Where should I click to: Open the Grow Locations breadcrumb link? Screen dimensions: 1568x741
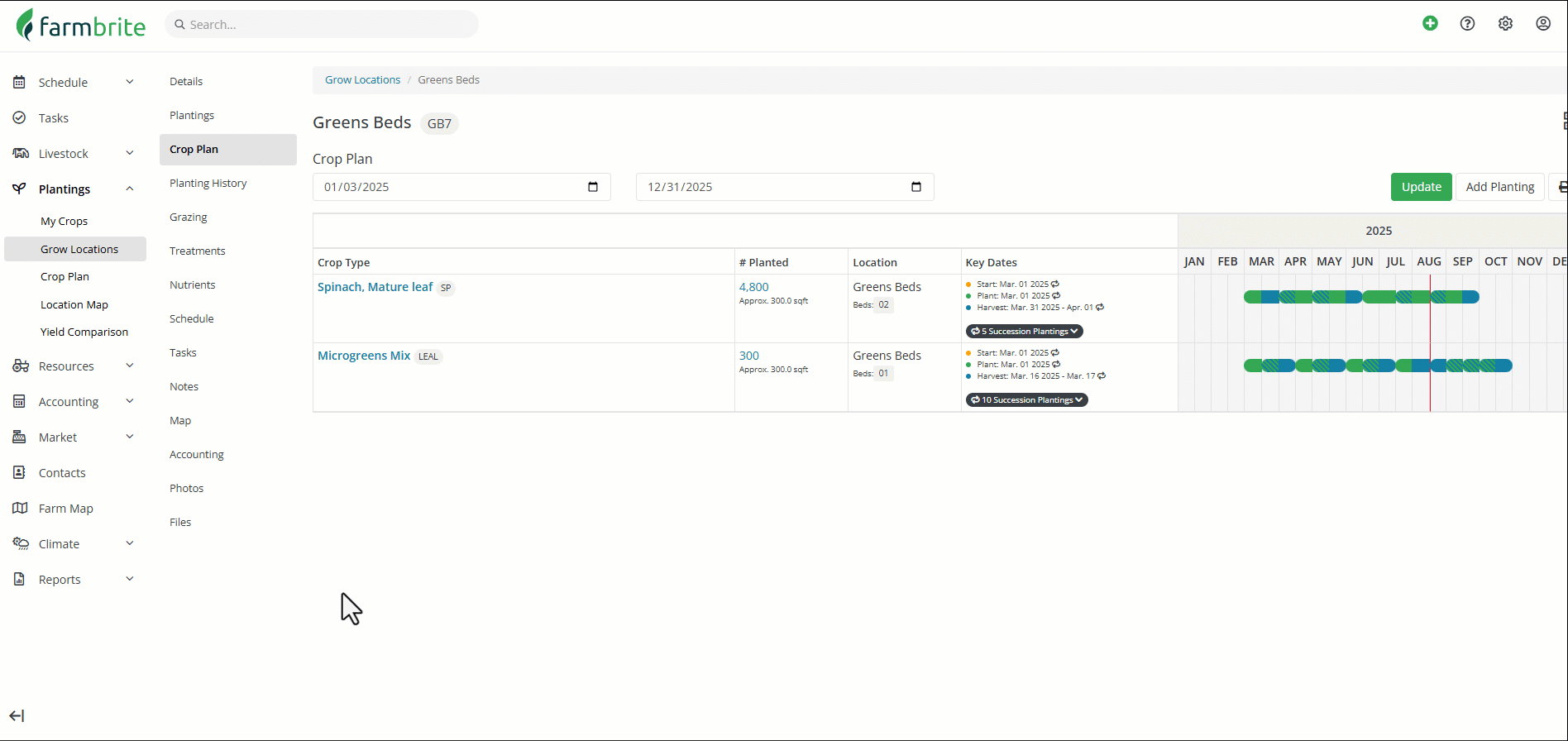[362, 79]
